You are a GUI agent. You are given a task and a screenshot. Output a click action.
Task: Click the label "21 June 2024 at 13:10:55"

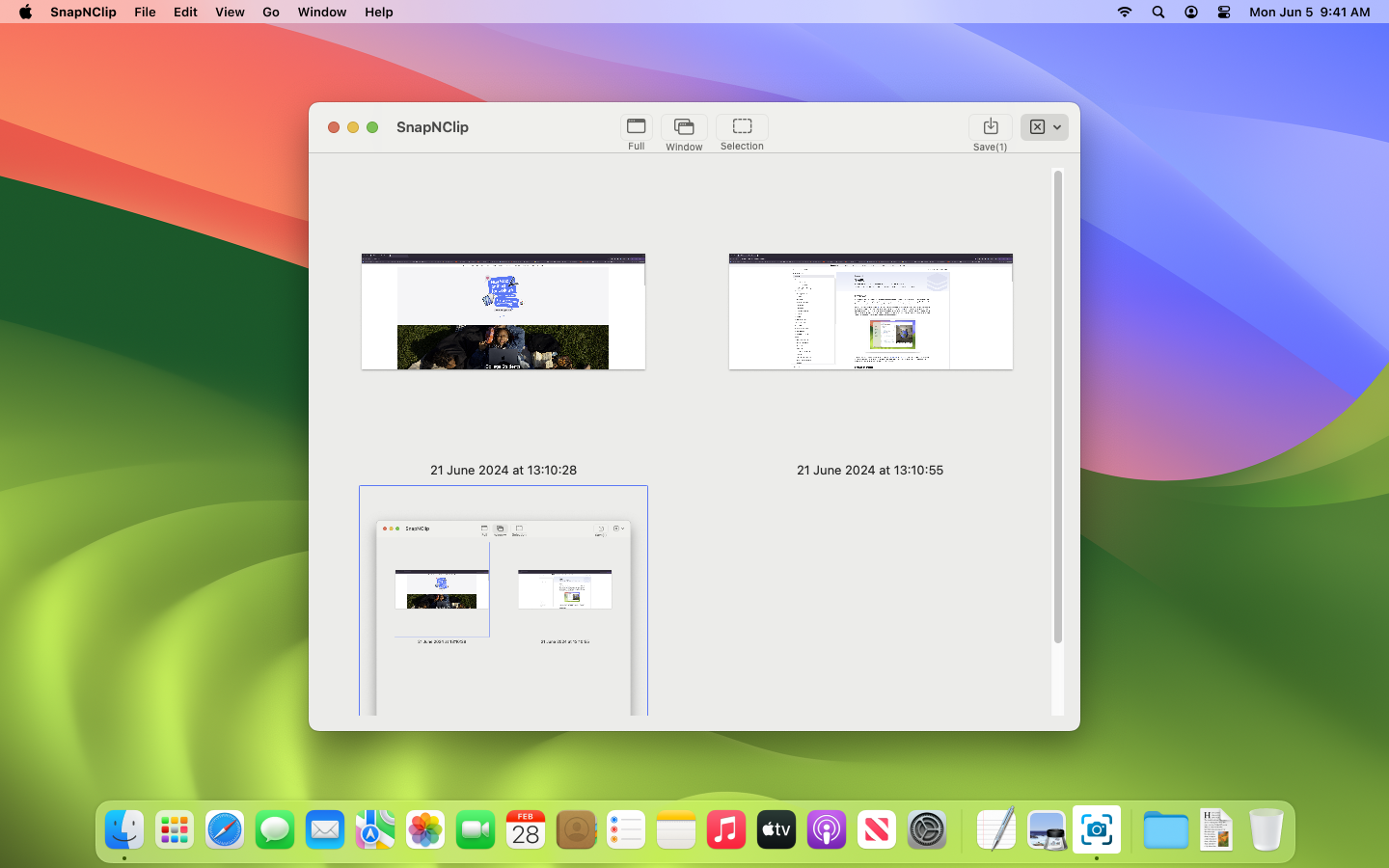pos(870,471)
